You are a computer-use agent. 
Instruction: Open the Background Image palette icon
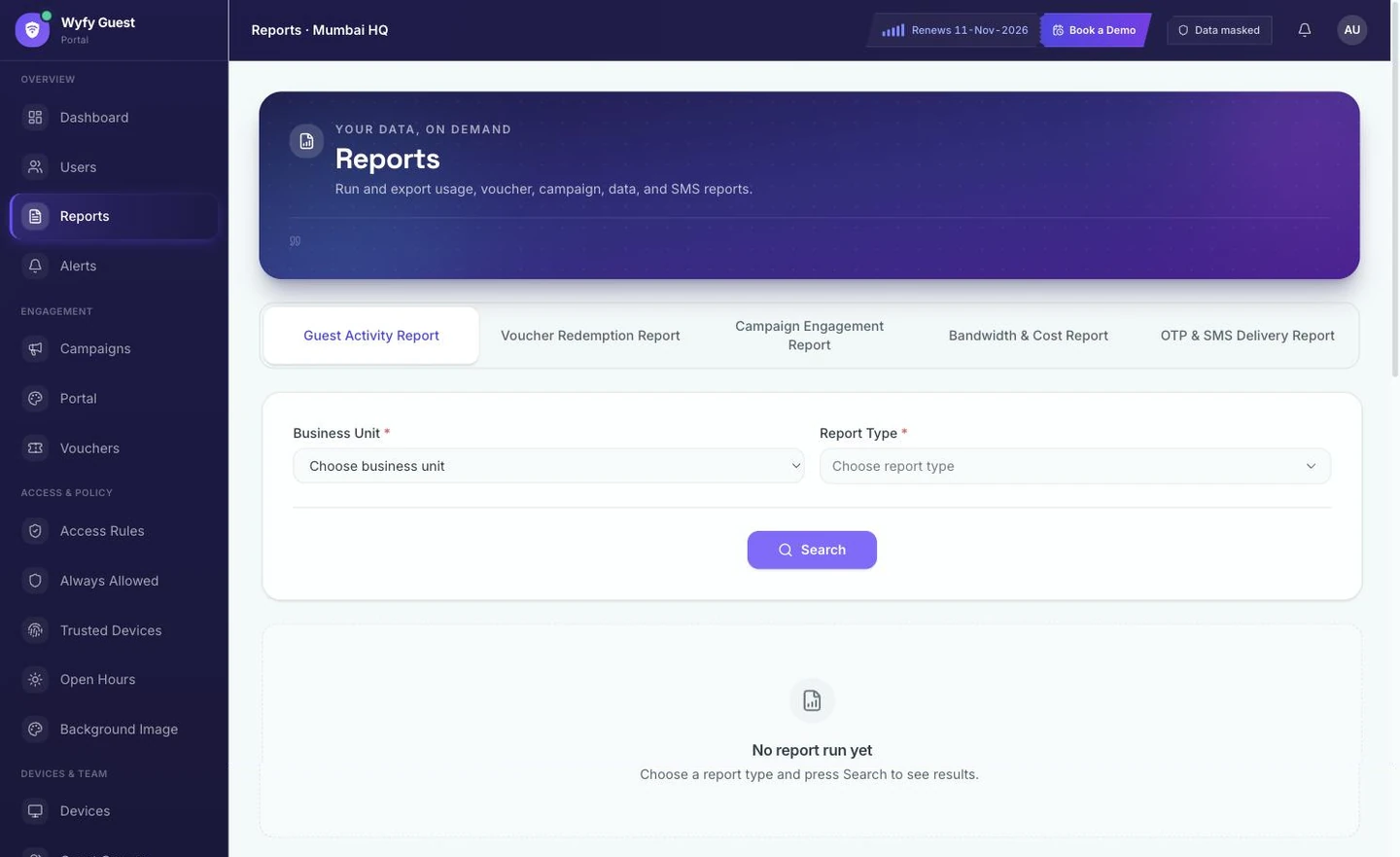tap(35, 730)
